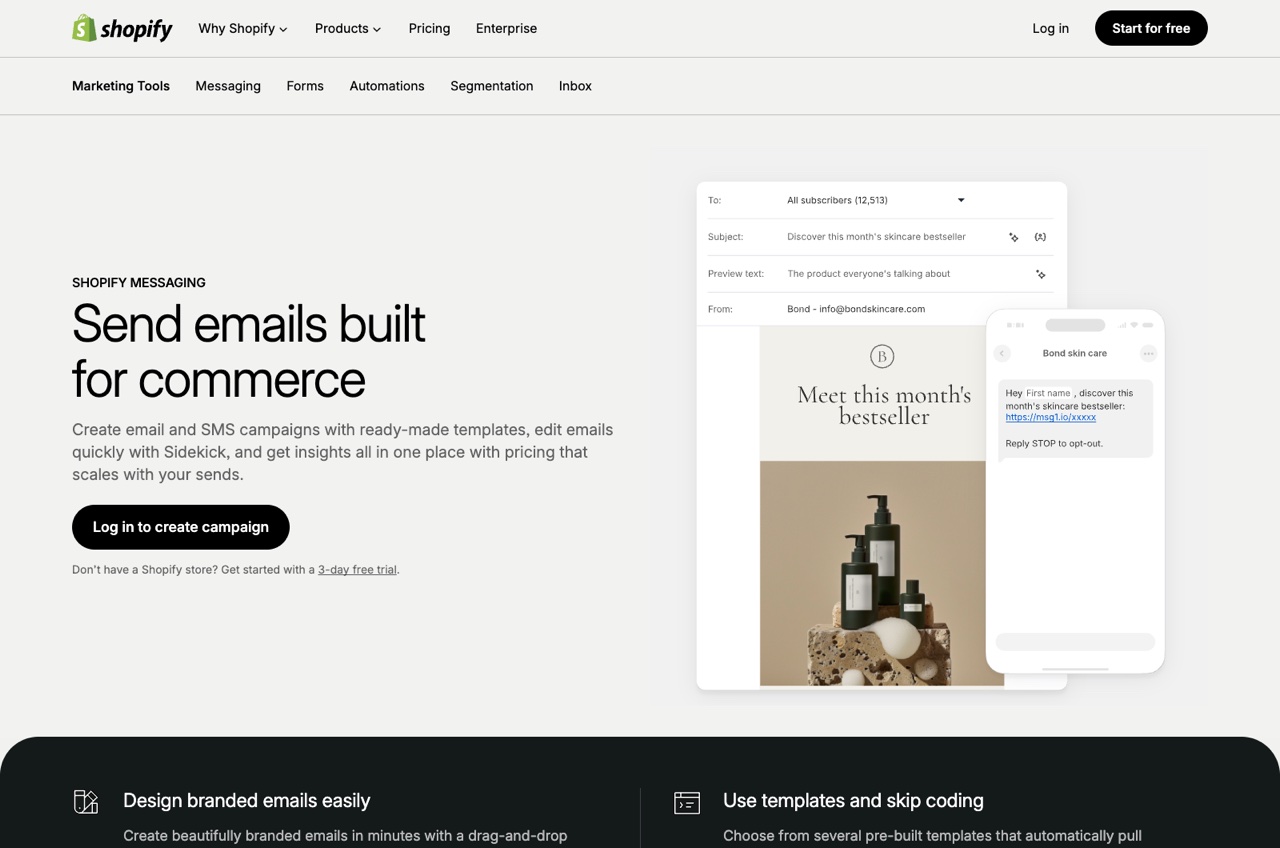Click the From address Bond - info@bondskincare.com
1280x848 pixels.
click(856, 309)
